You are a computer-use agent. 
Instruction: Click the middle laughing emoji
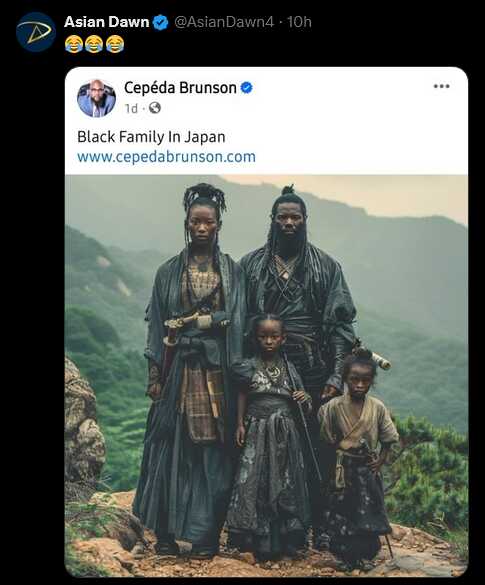click(94, 44)
